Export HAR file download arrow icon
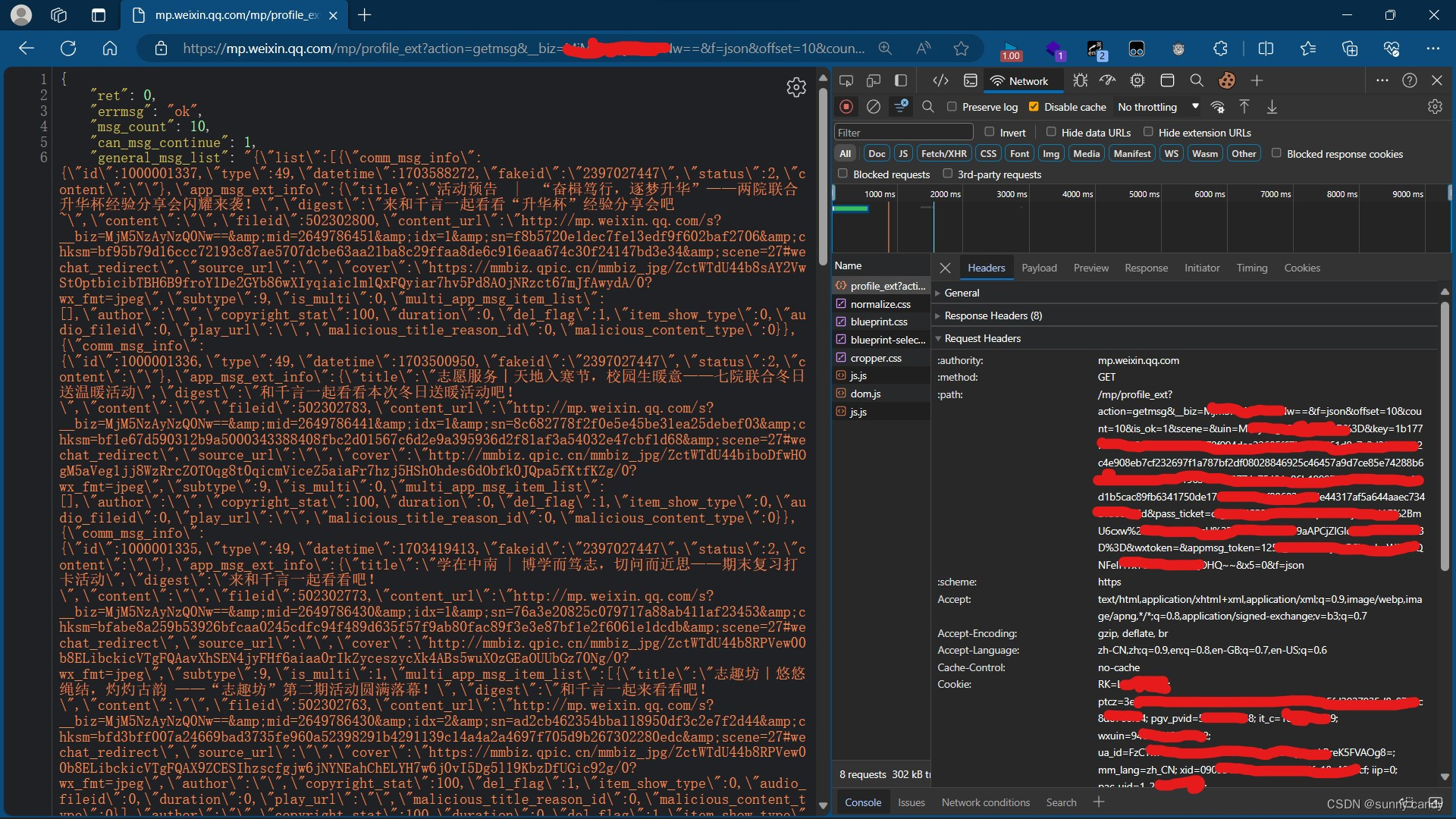The height and width of the screenshot is (819, 1456). 1272,107
